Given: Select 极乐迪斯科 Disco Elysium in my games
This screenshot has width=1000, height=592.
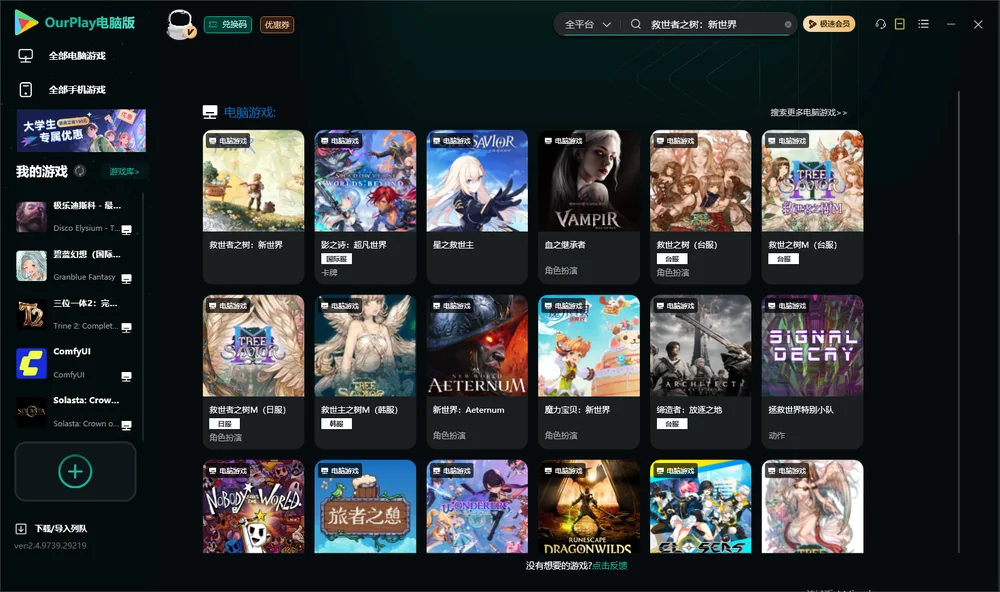Looking at the screenshot, I should tap(75, 216).
